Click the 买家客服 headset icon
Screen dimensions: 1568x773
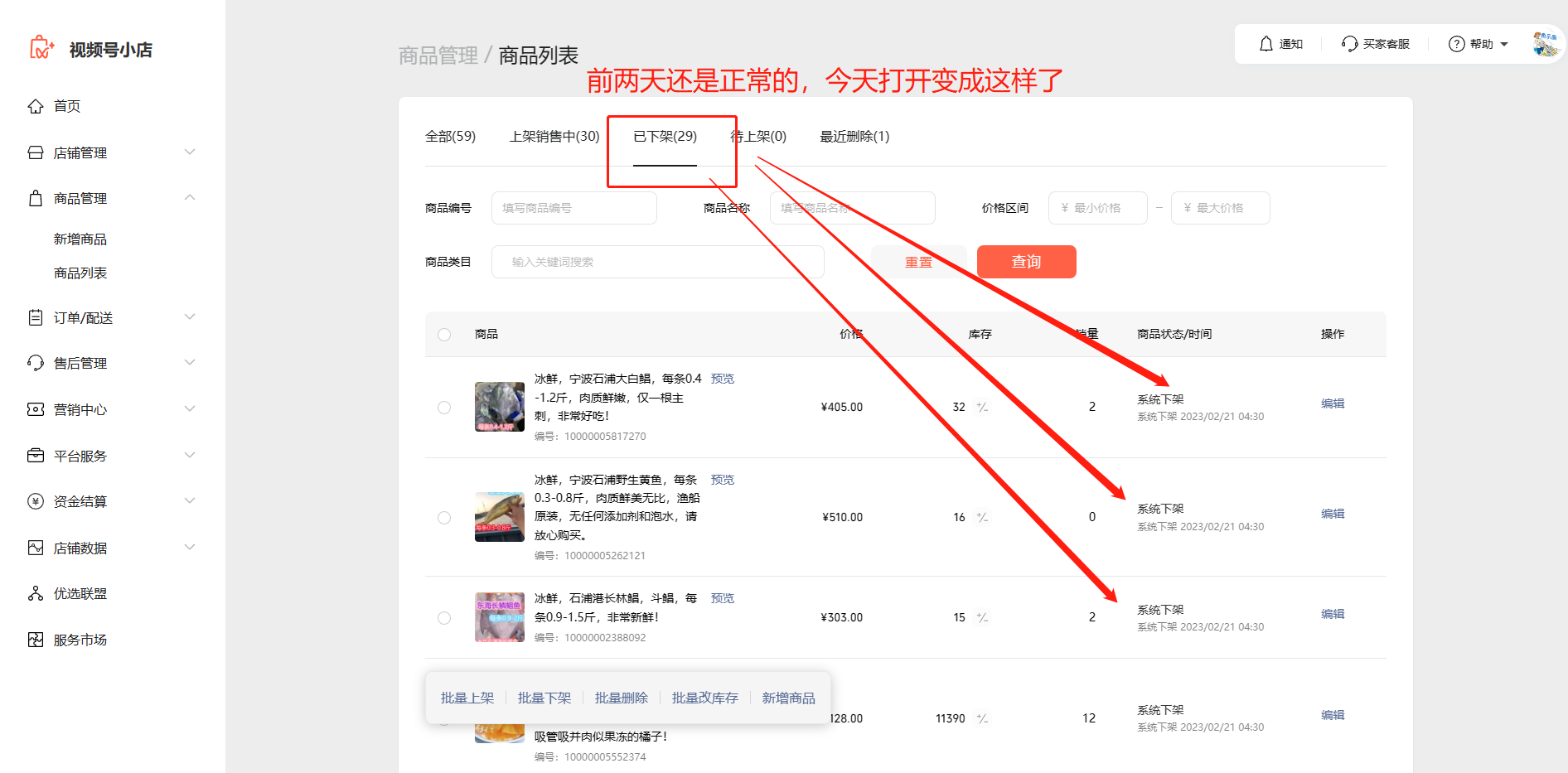tap(1349, 44)
